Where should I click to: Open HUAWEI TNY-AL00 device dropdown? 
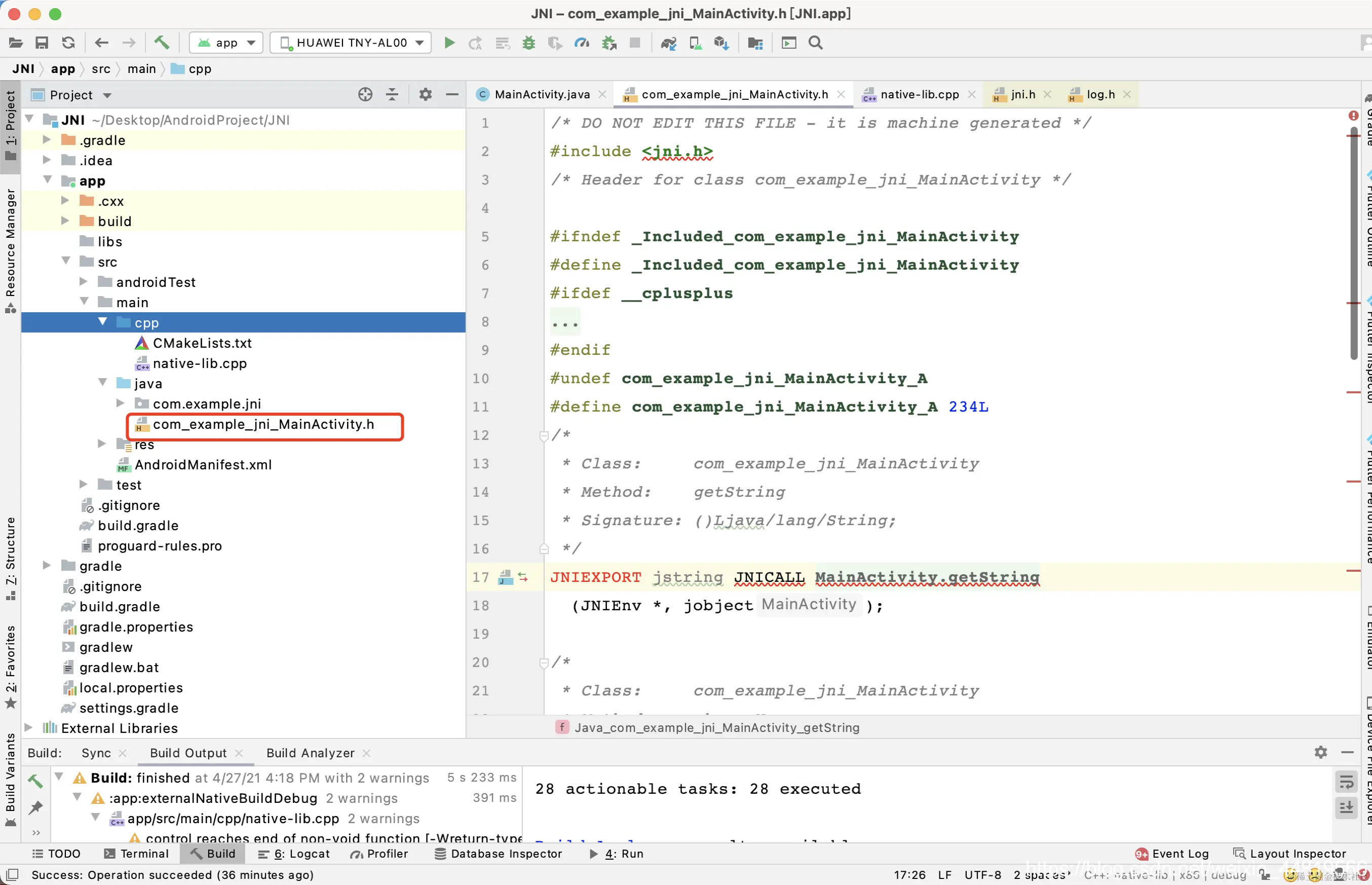click(x=352, y=43)
